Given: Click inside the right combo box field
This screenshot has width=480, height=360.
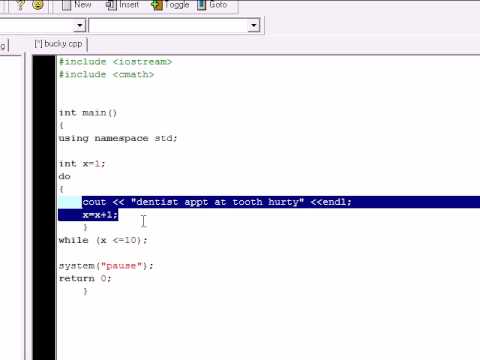Looking at the screenshot, I should tap(169, 25).
